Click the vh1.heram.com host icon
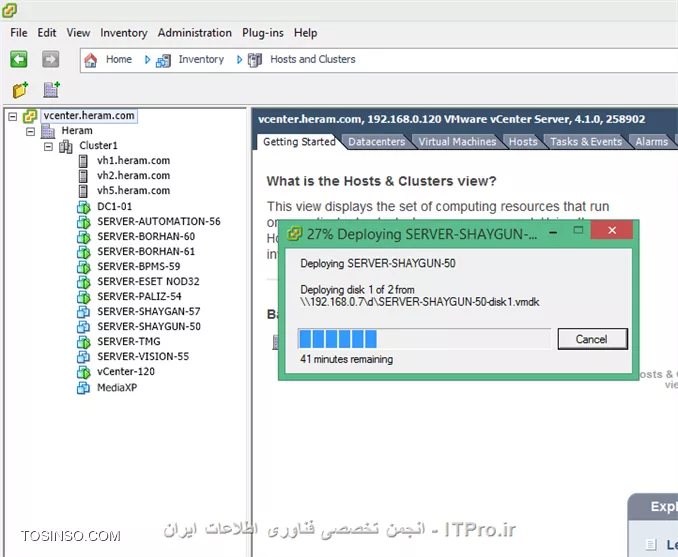The width and height of the screenshot is (678, 557). 83,161
